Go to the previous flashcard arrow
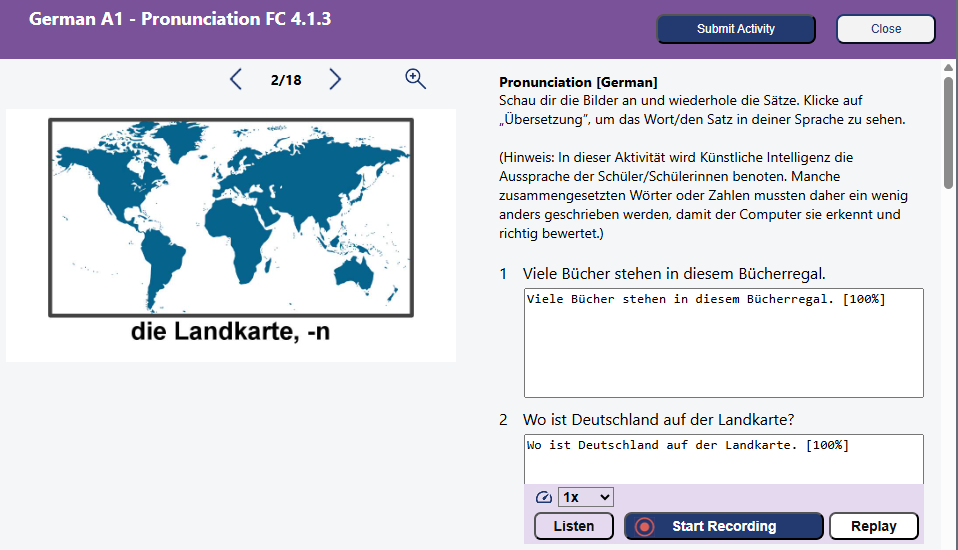Screen dimensions: 958x550 pos(236,79)
